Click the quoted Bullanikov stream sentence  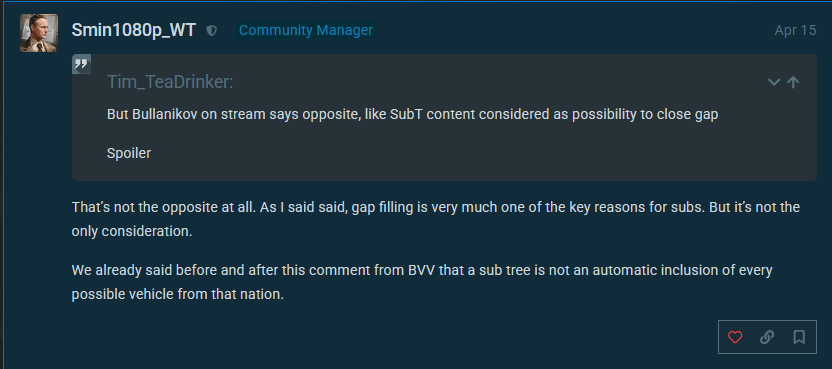point(412,115)
